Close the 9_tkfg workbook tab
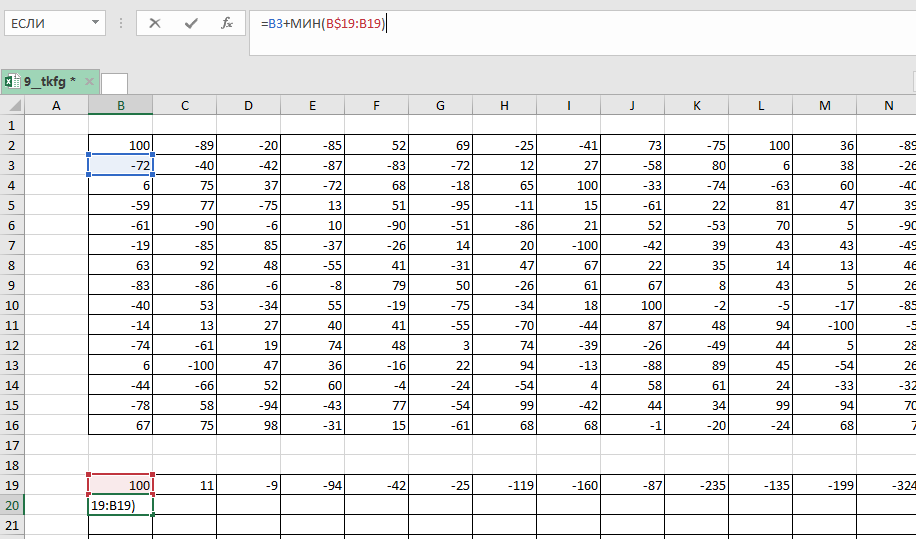916x539 pixels. [89, 82]
